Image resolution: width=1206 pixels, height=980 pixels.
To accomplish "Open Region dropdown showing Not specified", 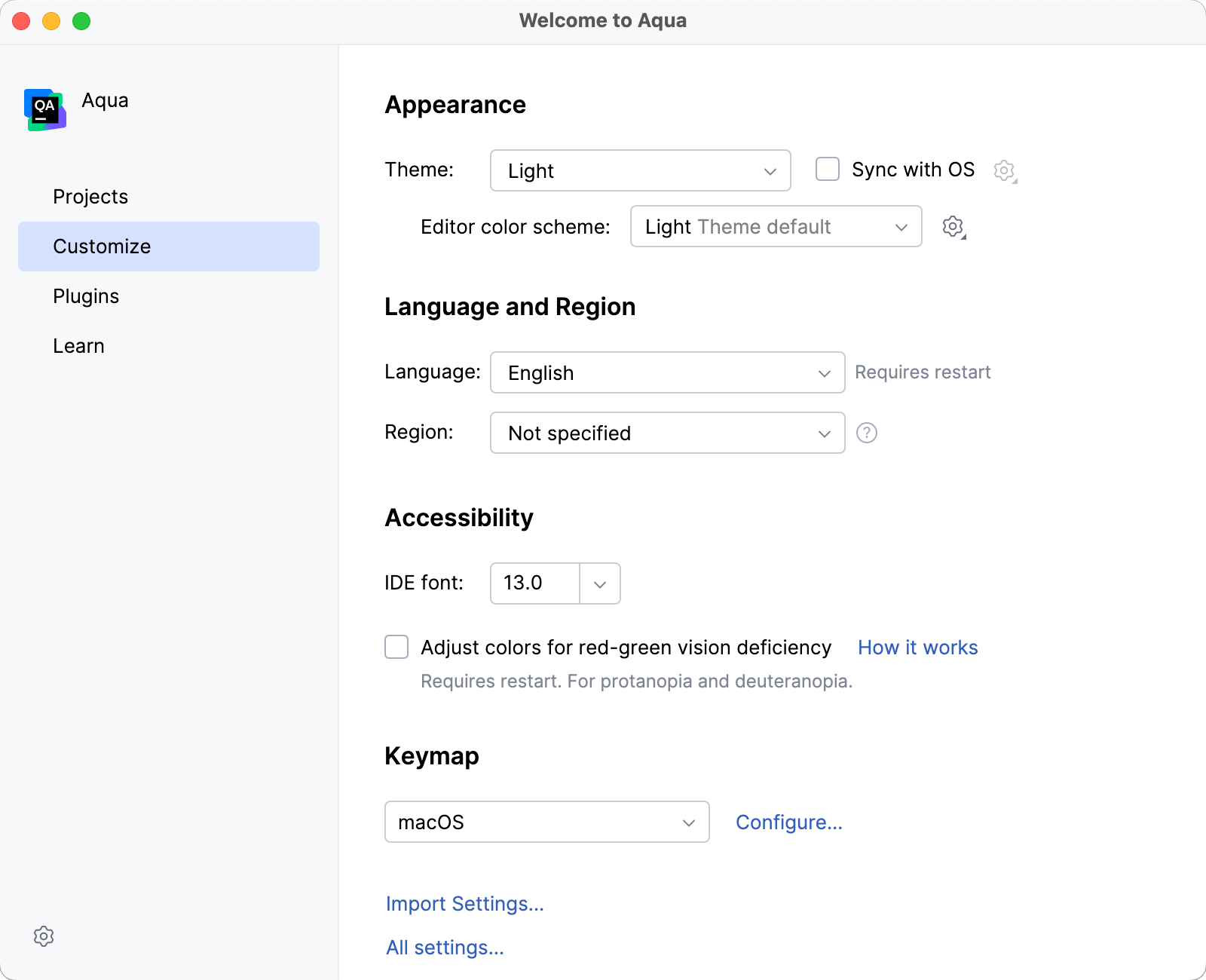I will 667,433.
